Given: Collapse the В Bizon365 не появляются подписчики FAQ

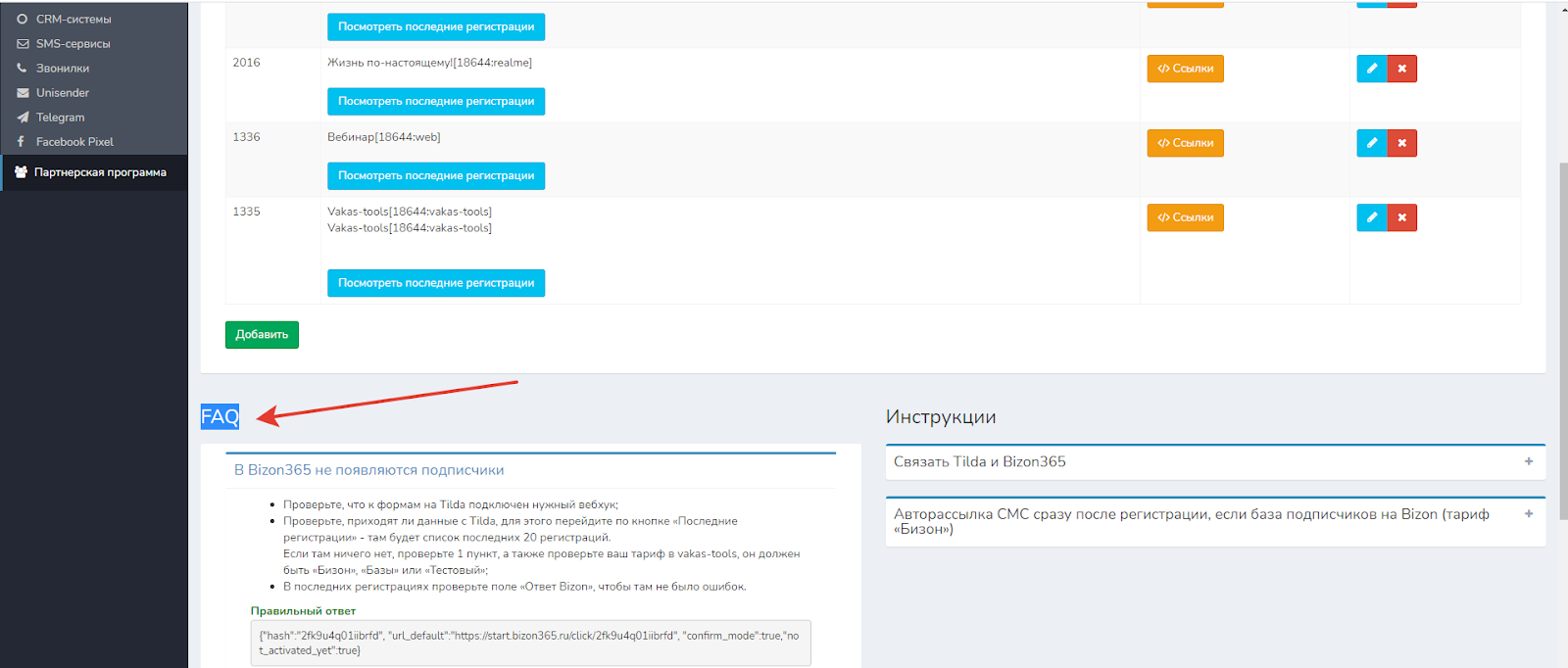Looking at the screenshot, I should 368,470.
